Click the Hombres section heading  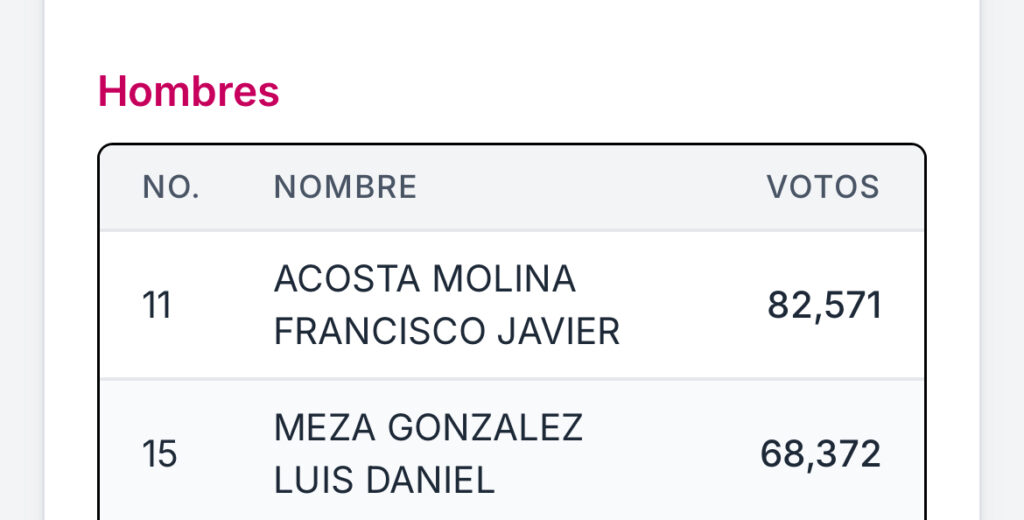pyautogui.click(x=188, y=91)
